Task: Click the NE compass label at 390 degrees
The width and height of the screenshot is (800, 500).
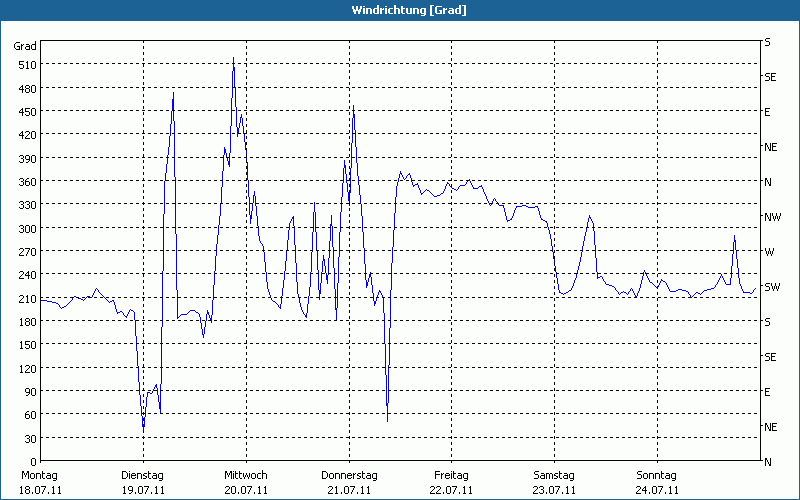Action: point(770,147)
